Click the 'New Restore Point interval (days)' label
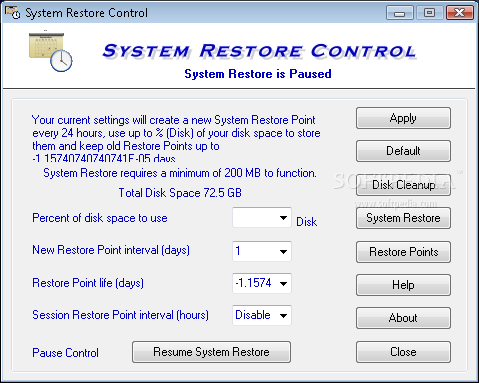Viewport: 479px width, 383px height. point(111,250)
